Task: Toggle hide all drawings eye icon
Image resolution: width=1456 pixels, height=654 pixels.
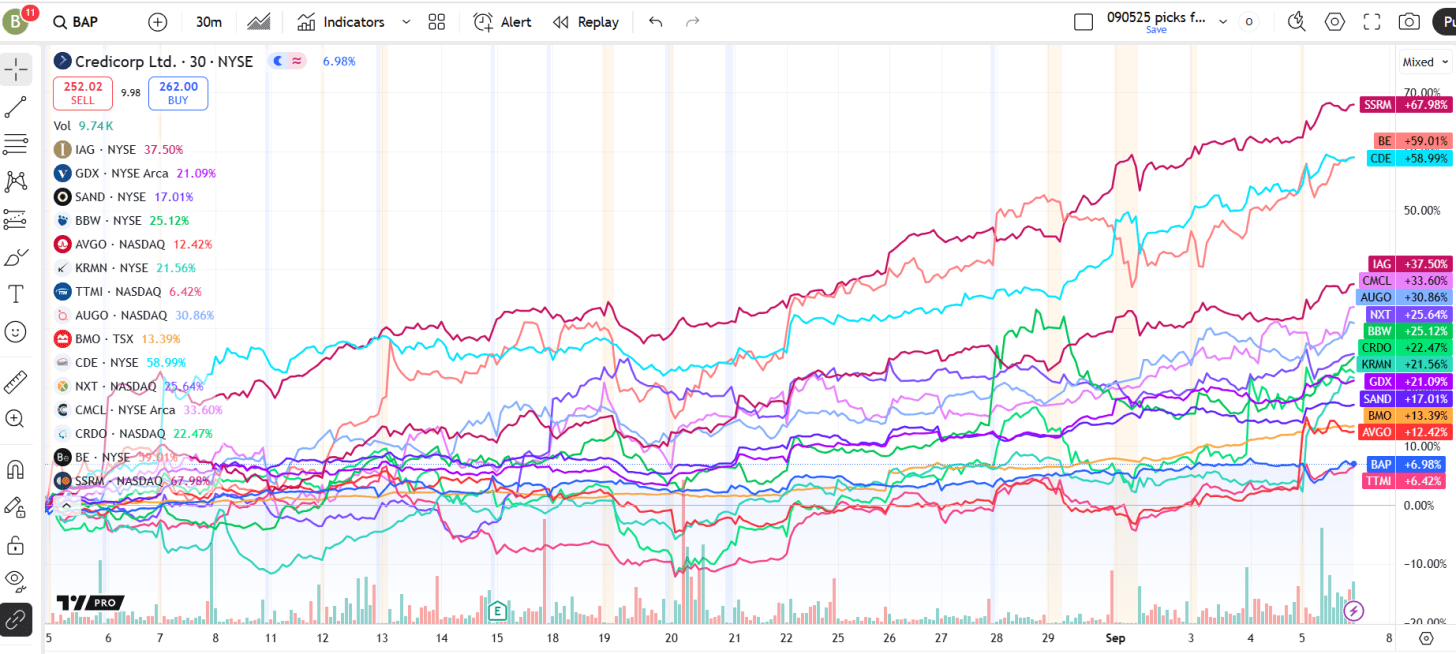Action: 16,582
